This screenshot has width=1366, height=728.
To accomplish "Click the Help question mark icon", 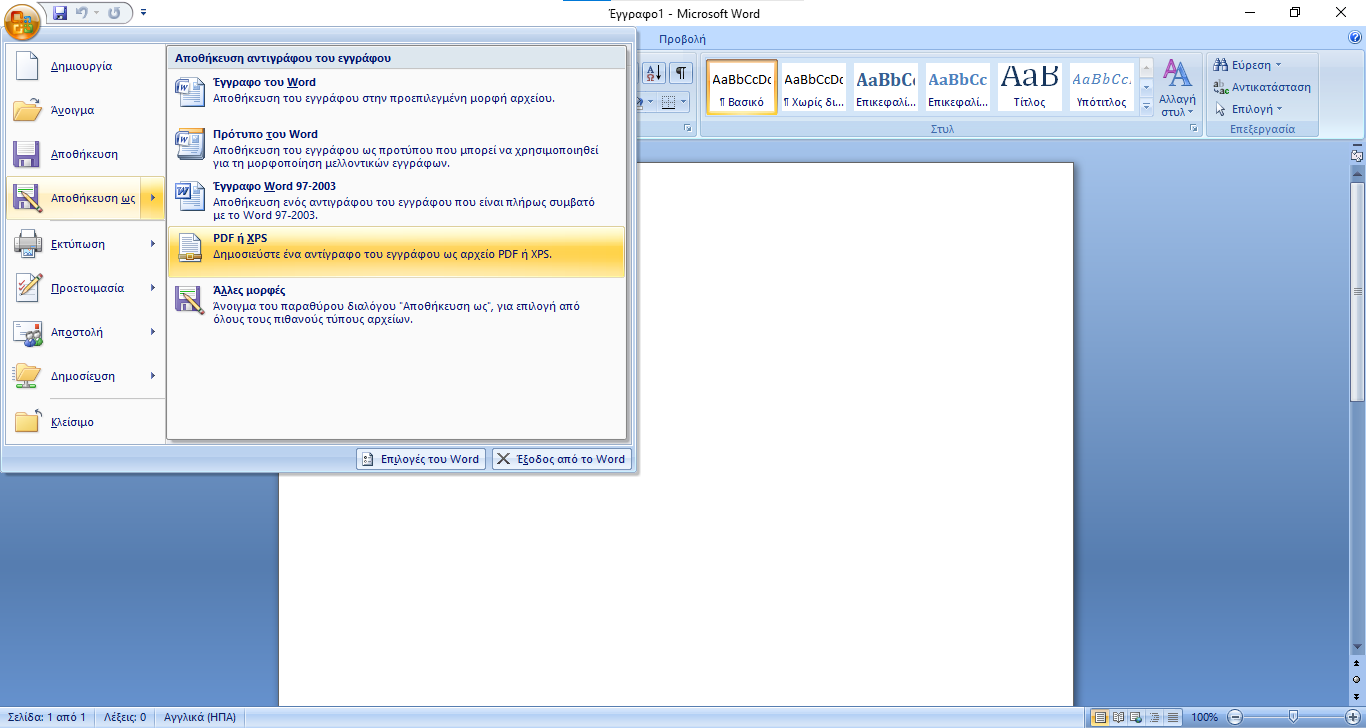I will [1355, 38].
